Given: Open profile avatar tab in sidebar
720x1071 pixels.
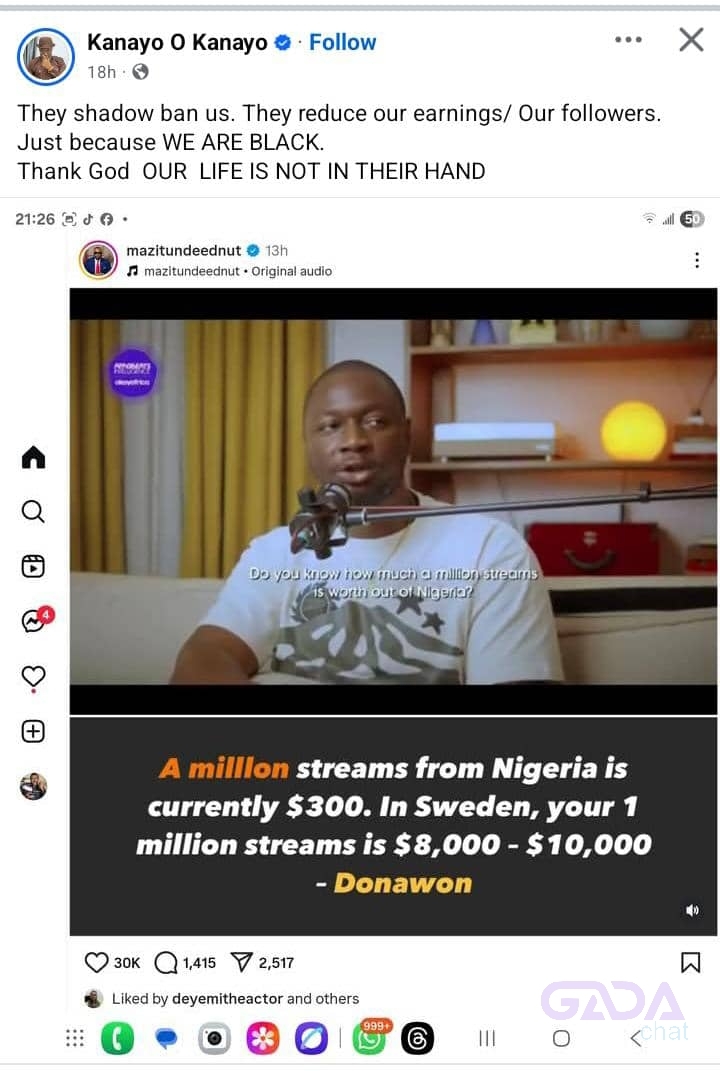Looking at the screenshot, I should [33, 786].
